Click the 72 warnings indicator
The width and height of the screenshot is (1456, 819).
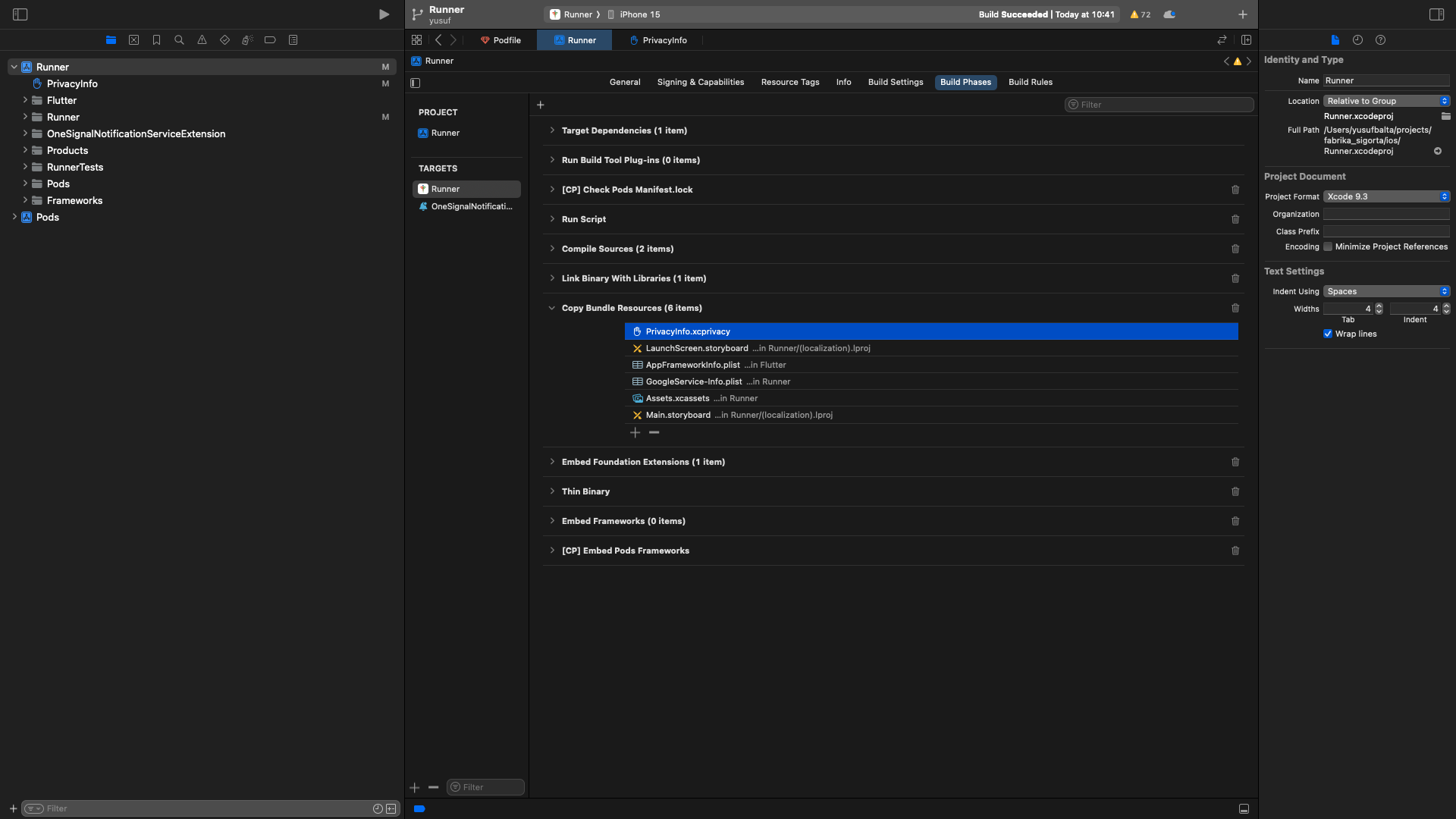(1140, 14)
